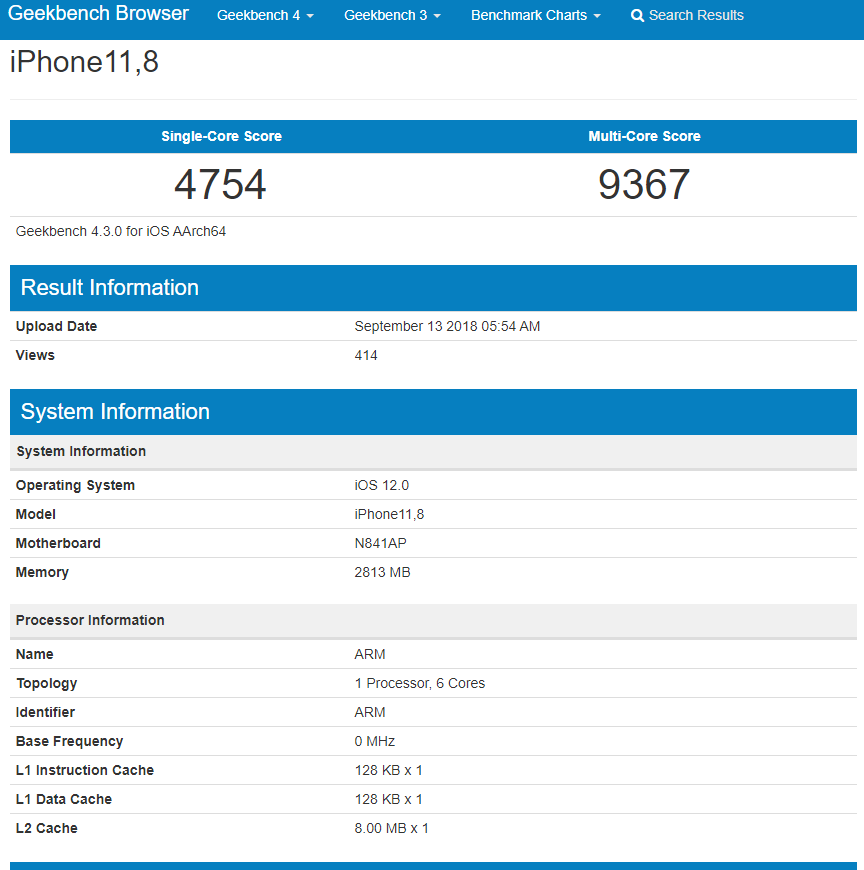The height and width of the screenshot is (870, 864).
Task: Select the Operating System label
Action: (x=75, y=485)
